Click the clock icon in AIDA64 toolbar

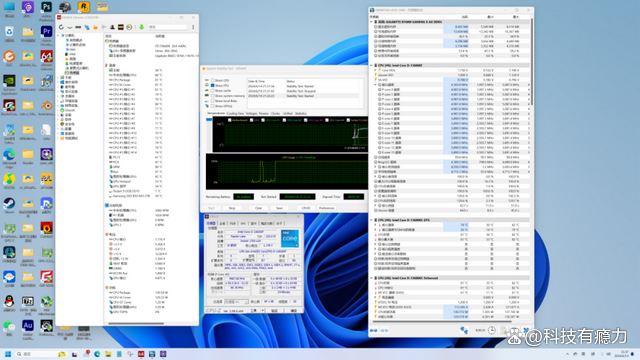click(129, 27)
